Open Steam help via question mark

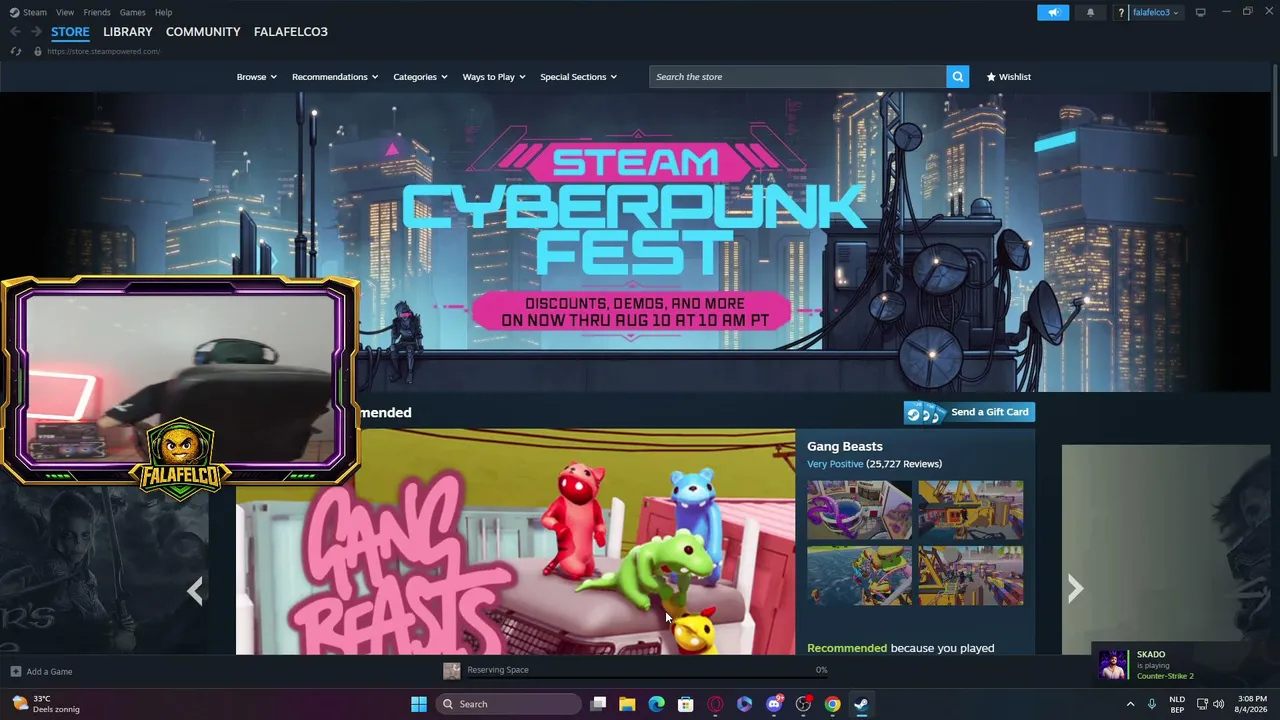click(1121, 12)
